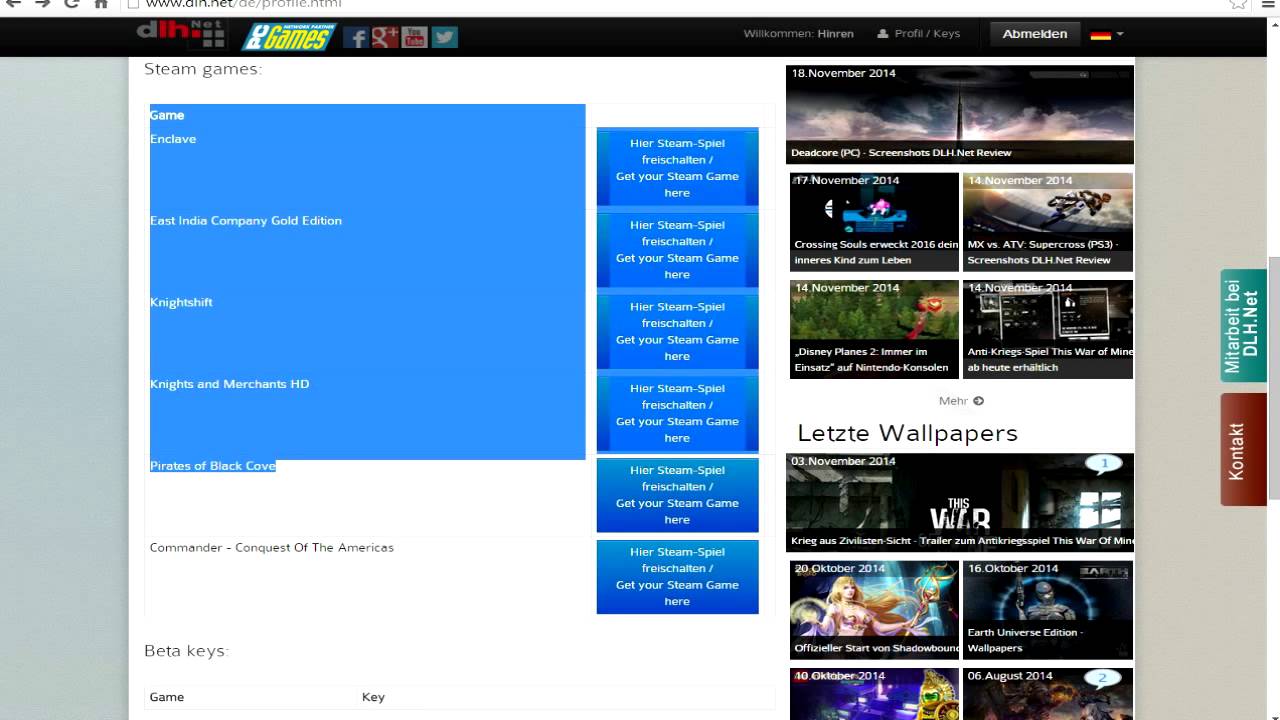Open the Deadcore (PC) screenshots review thumbnail

click(x=960, y=114)
